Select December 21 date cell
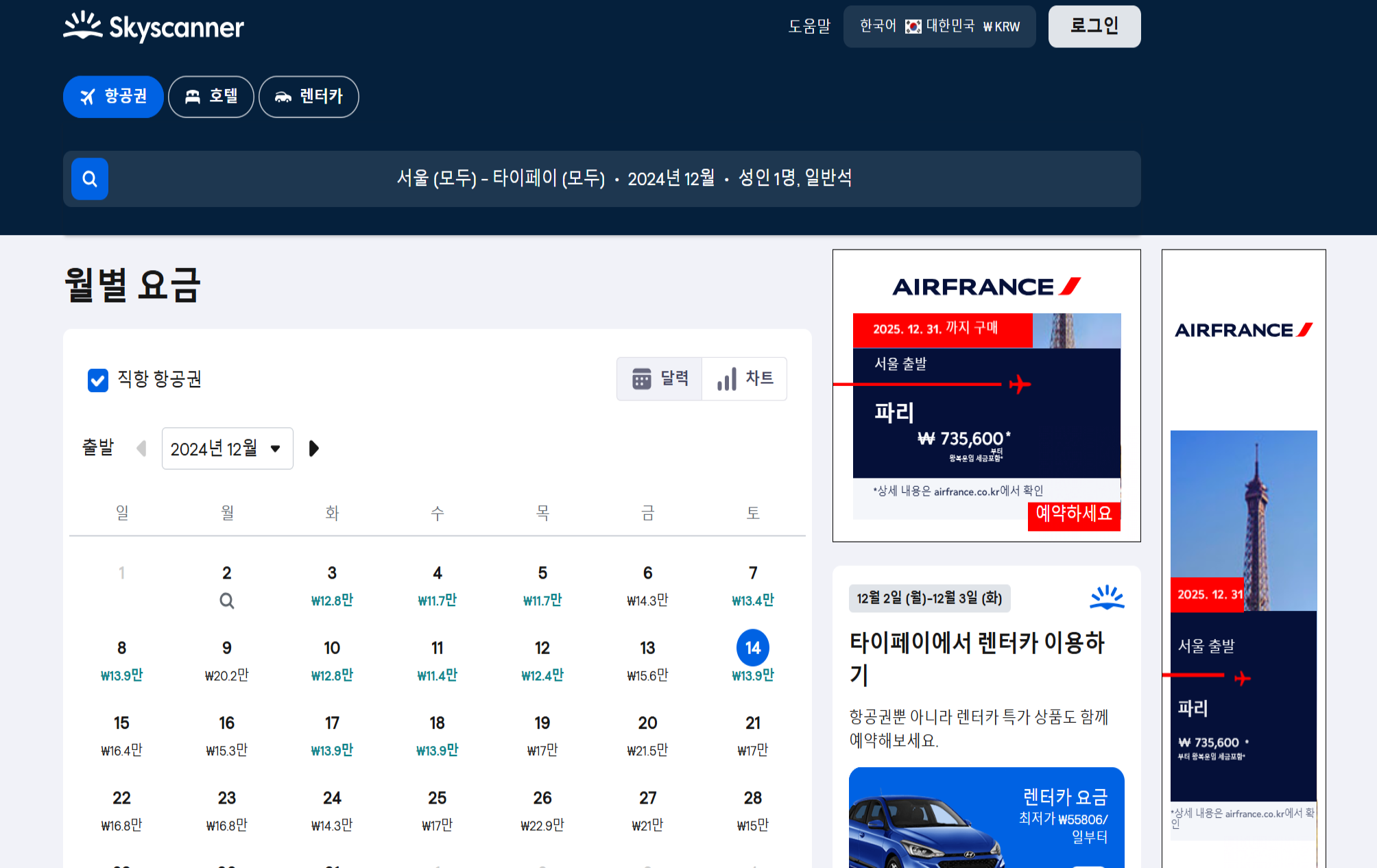The image size is (1377, 868). click(x=753, y=736)
